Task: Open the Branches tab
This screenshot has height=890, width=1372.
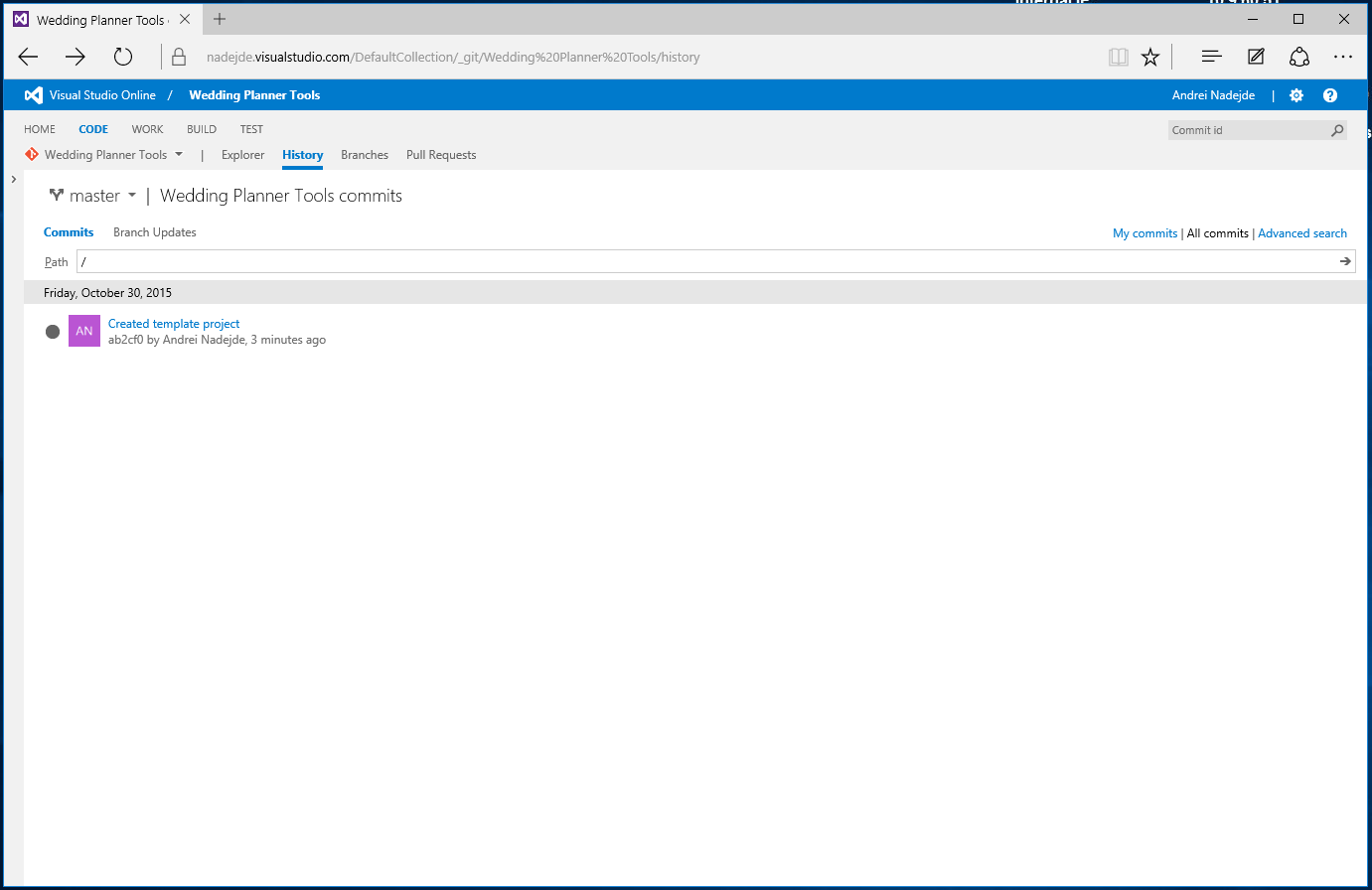Action: point(364,155)
